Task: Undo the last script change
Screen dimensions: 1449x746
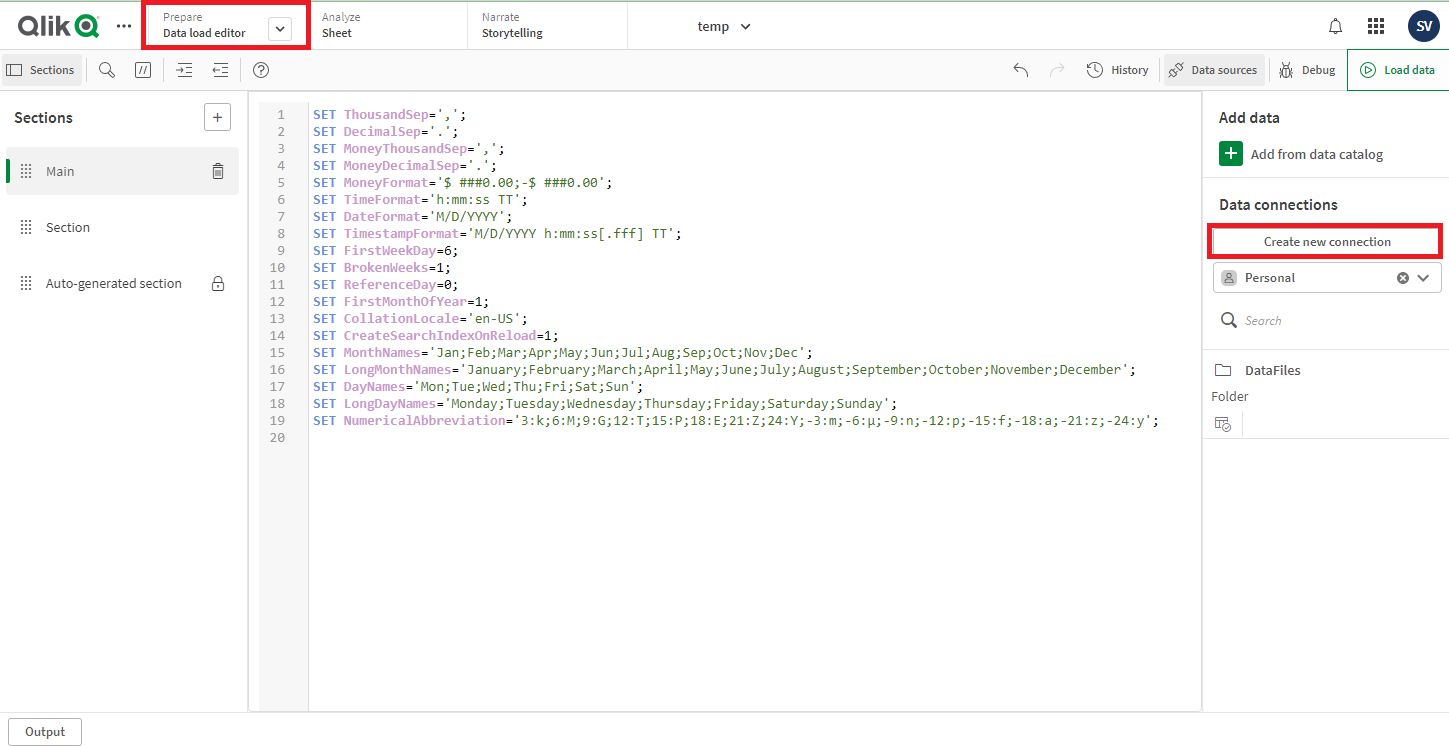Action: pos(1020,70)
